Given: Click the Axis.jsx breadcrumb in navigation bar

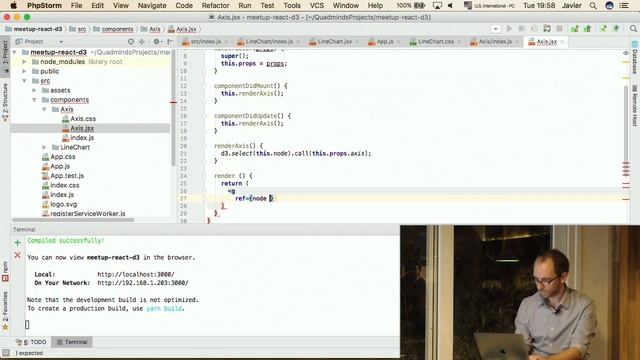Looking at the screenshot, I should (186, 29).
